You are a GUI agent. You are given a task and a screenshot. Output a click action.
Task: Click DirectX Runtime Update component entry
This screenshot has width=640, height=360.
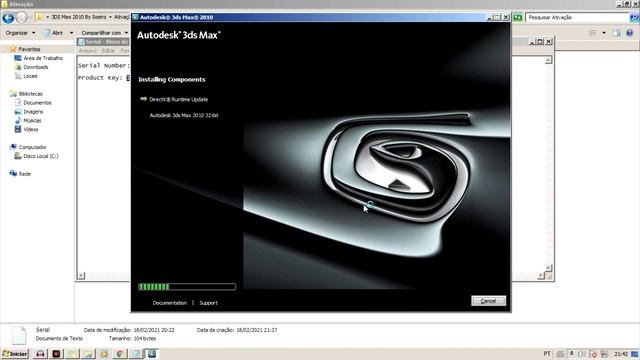(178, 99)
